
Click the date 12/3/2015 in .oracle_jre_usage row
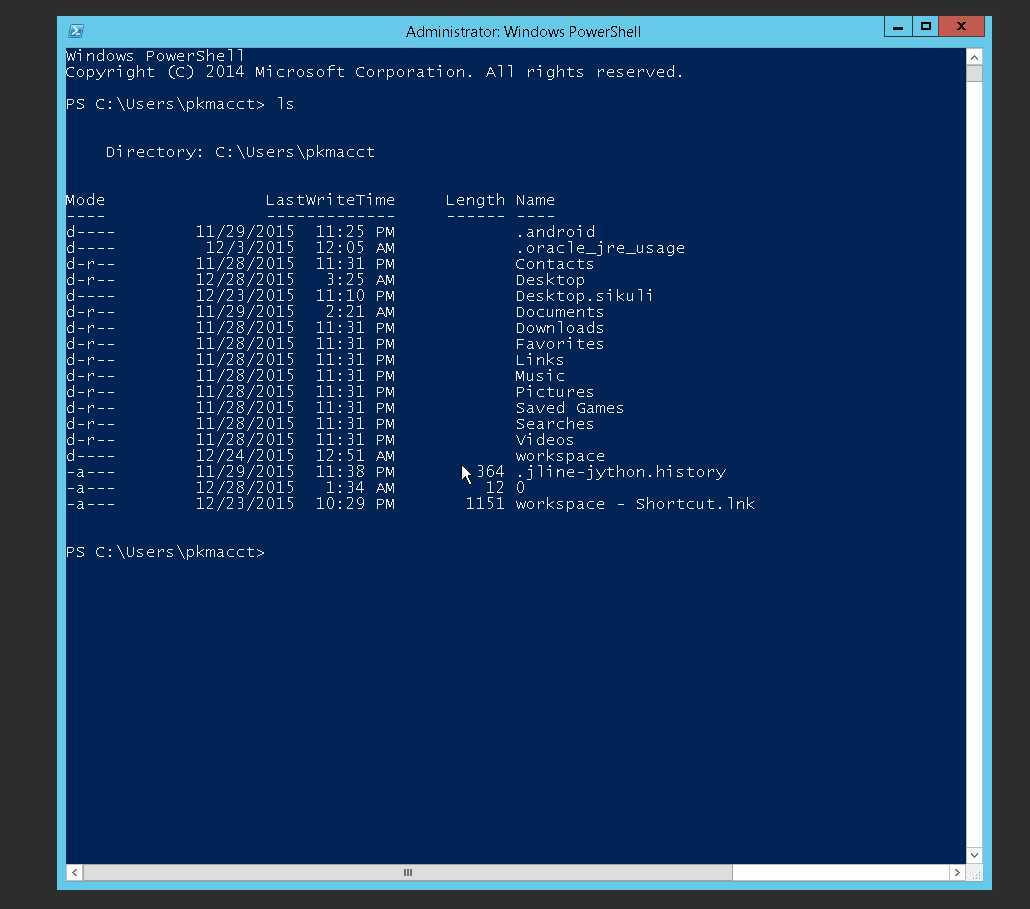[250, 248]
